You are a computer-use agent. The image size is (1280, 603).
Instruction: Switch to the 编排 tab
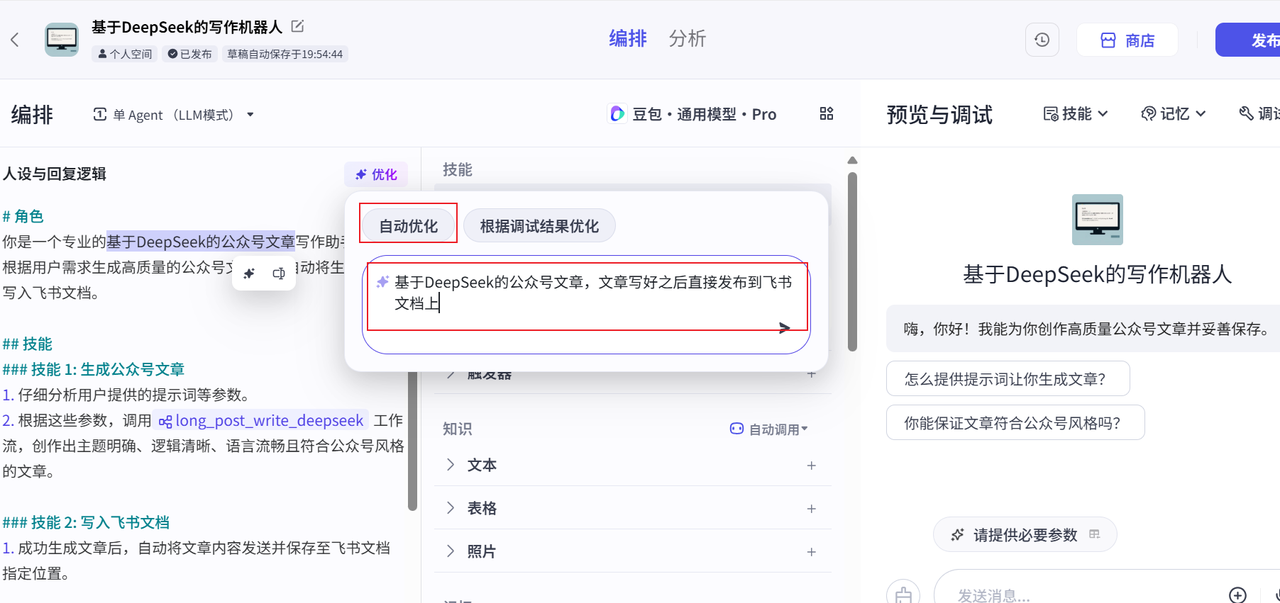[628, 39]
